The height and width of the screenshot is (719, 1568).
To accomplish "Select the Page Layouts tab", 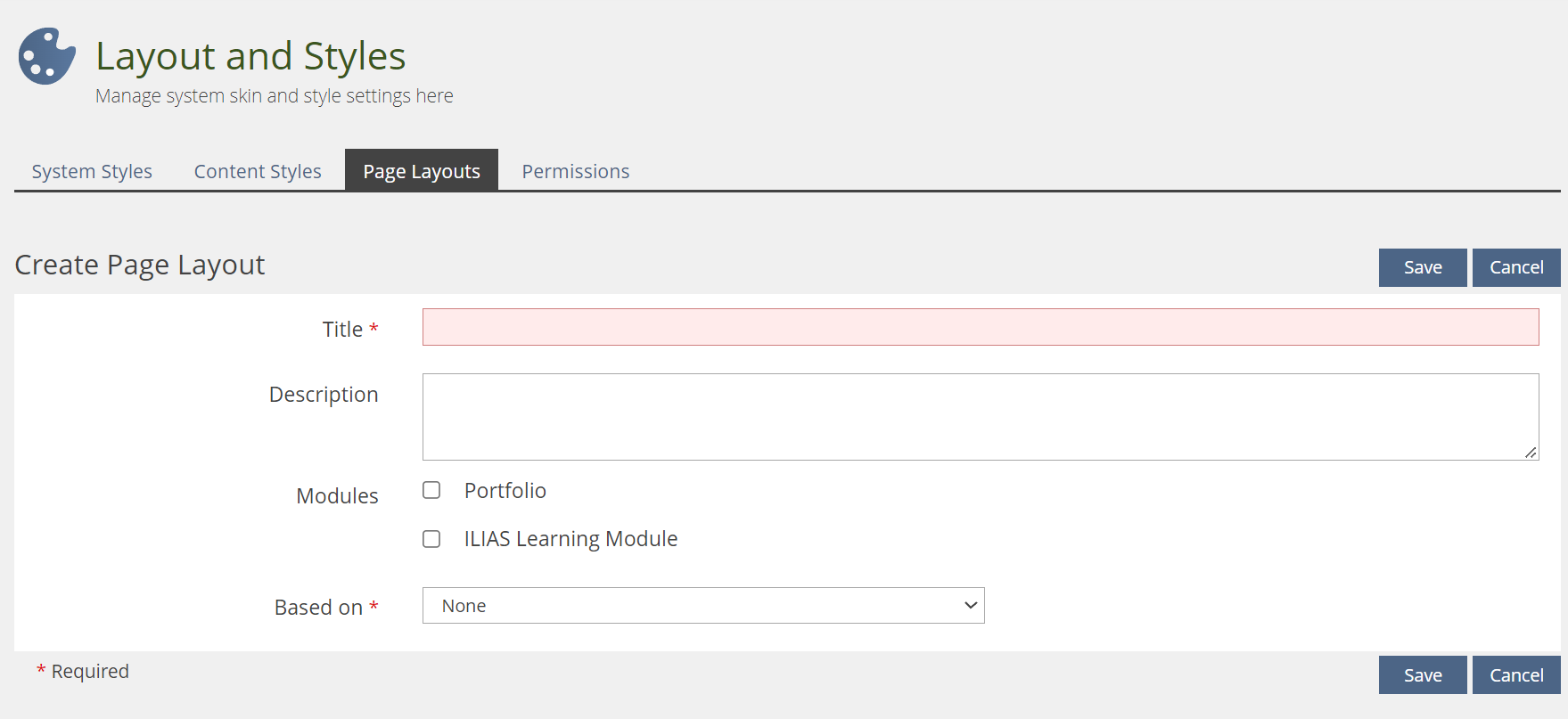I will (421, 171).
